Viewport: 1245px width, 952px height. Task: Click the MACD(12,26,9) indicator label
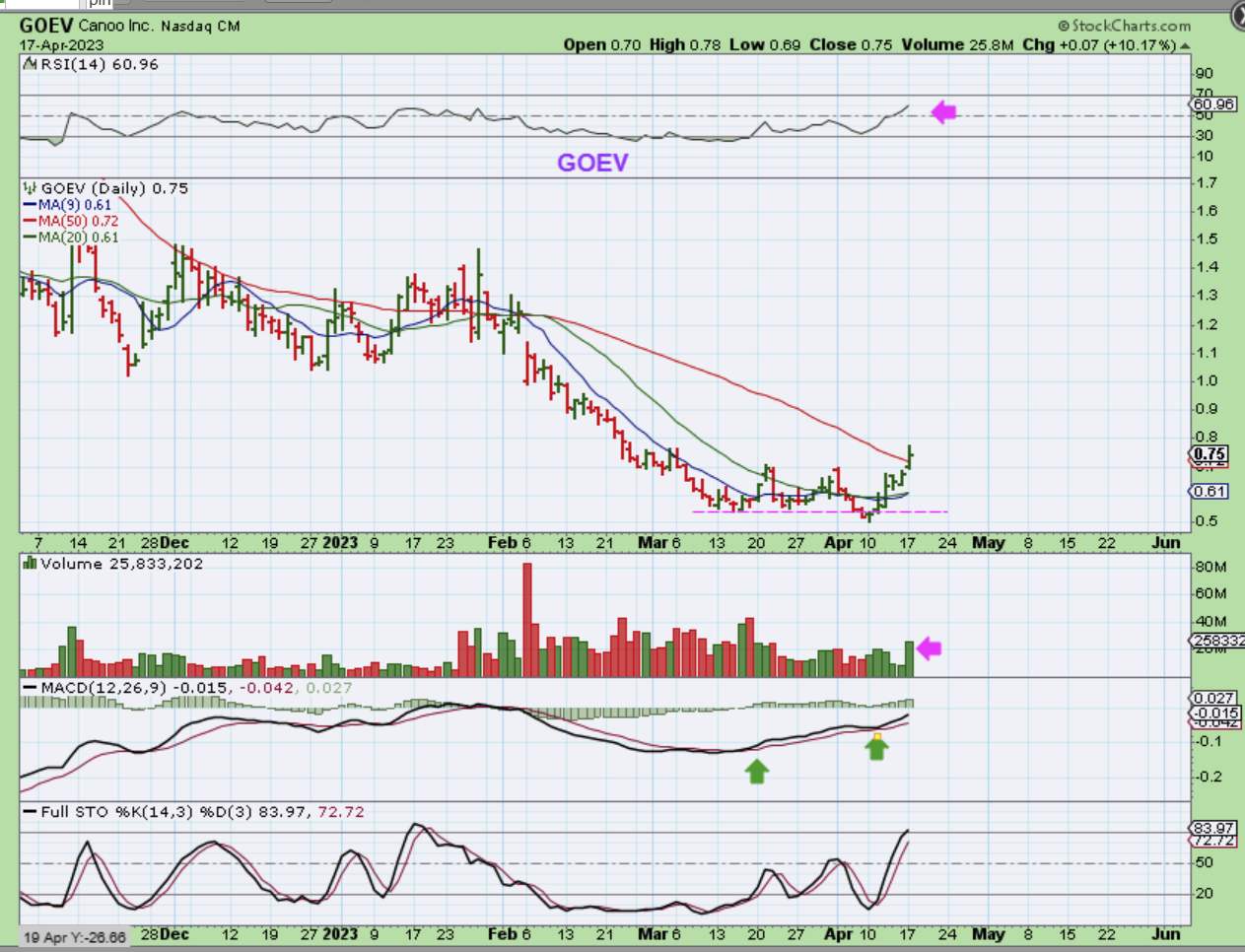104,688
